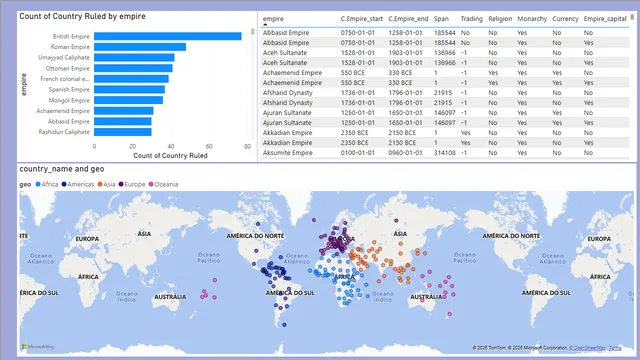Image resolution: width=640 pixels, height=360 pixels.
Task: Select the French colonial empire bar
Action: pyautogui.click(x=131, y=79)
